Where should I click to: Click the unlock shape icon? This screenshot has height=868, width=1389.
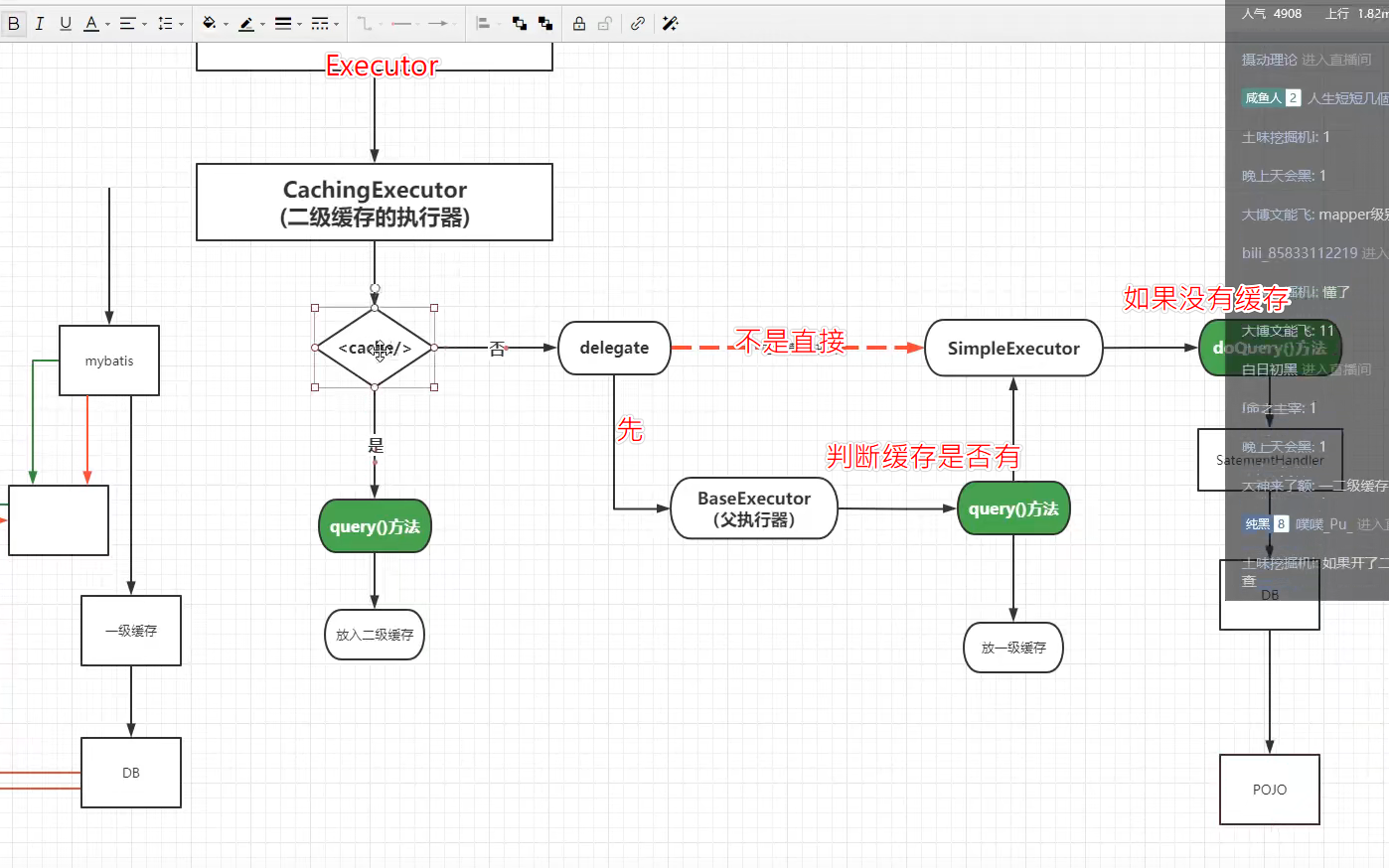pos(604,23)
